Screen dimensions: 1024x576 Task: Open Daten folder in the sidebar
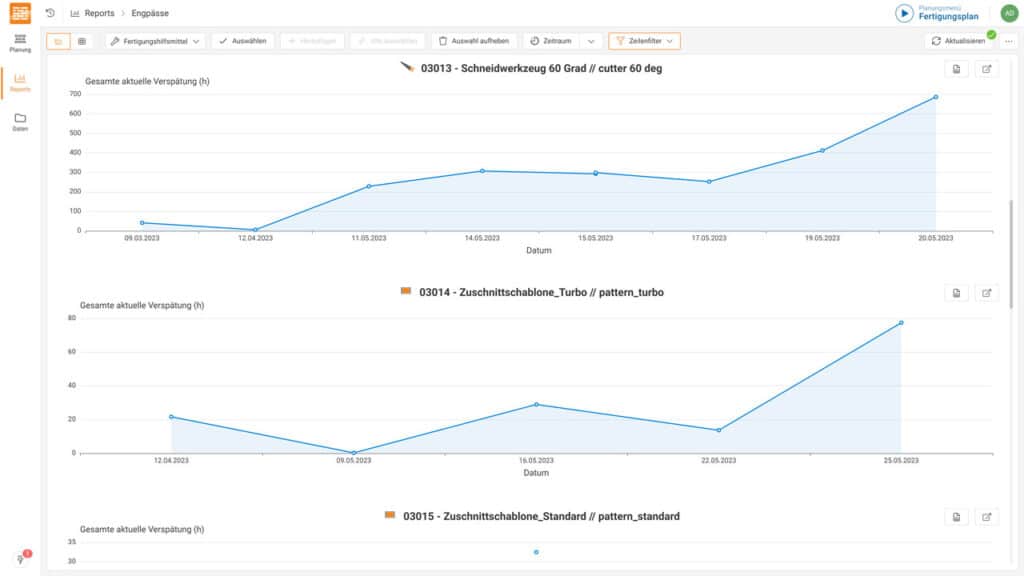tap(20, 122)
